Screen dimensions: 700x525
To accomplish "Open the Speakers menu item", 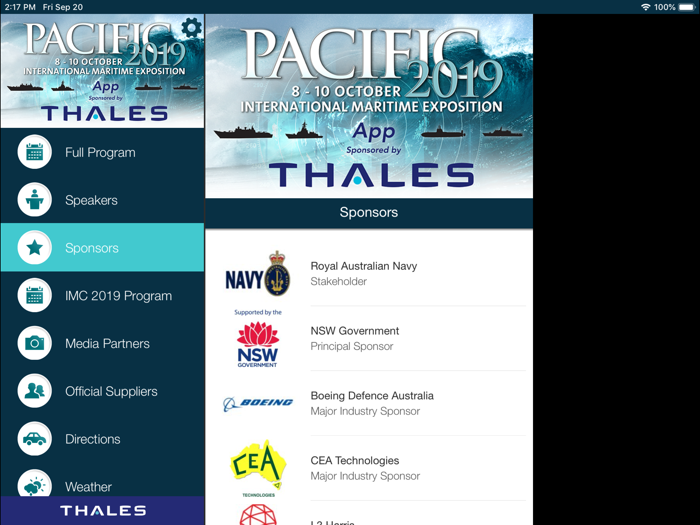I will (102, 200).
